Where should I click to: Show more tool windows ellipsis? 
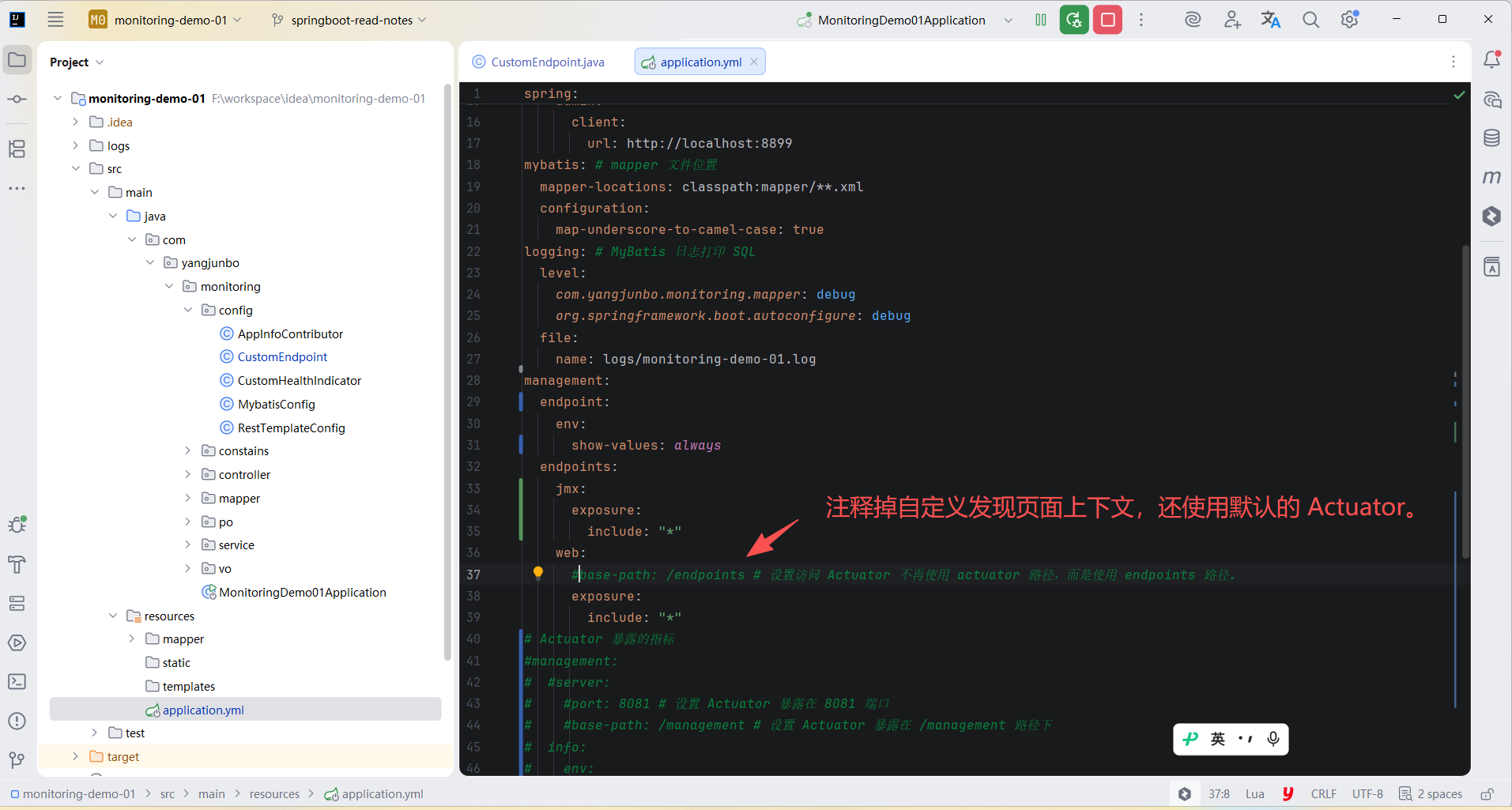tap(17, 188)
